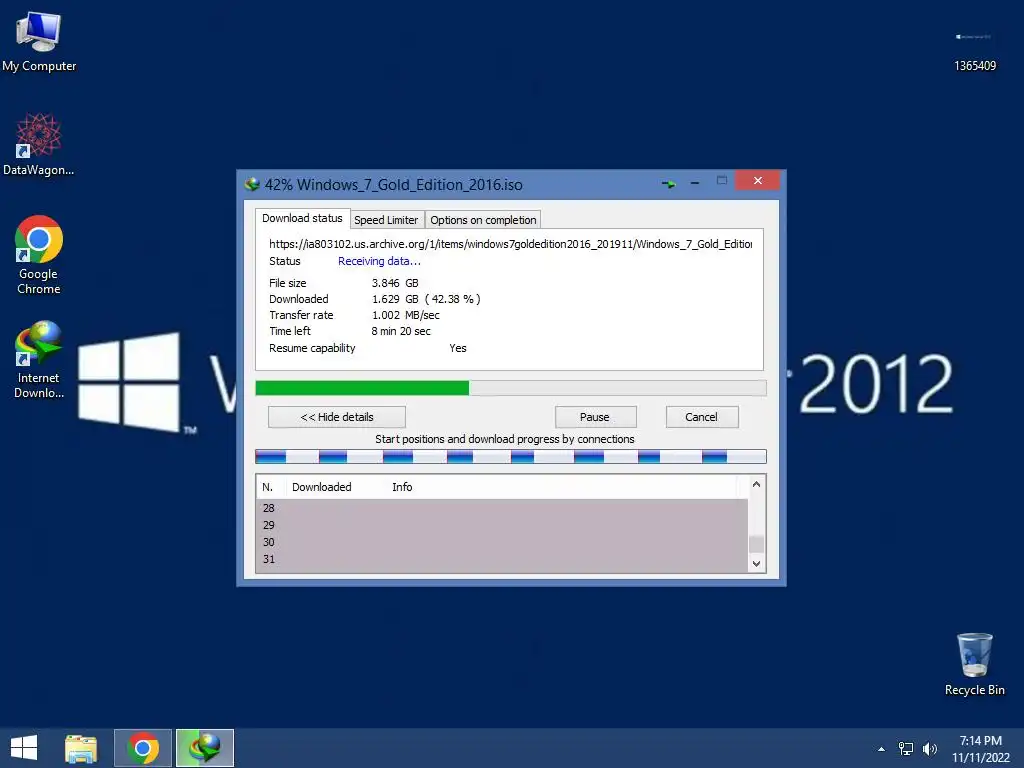Close the download progress dialog
The image size is (1024, 768).
click(758, 180)
